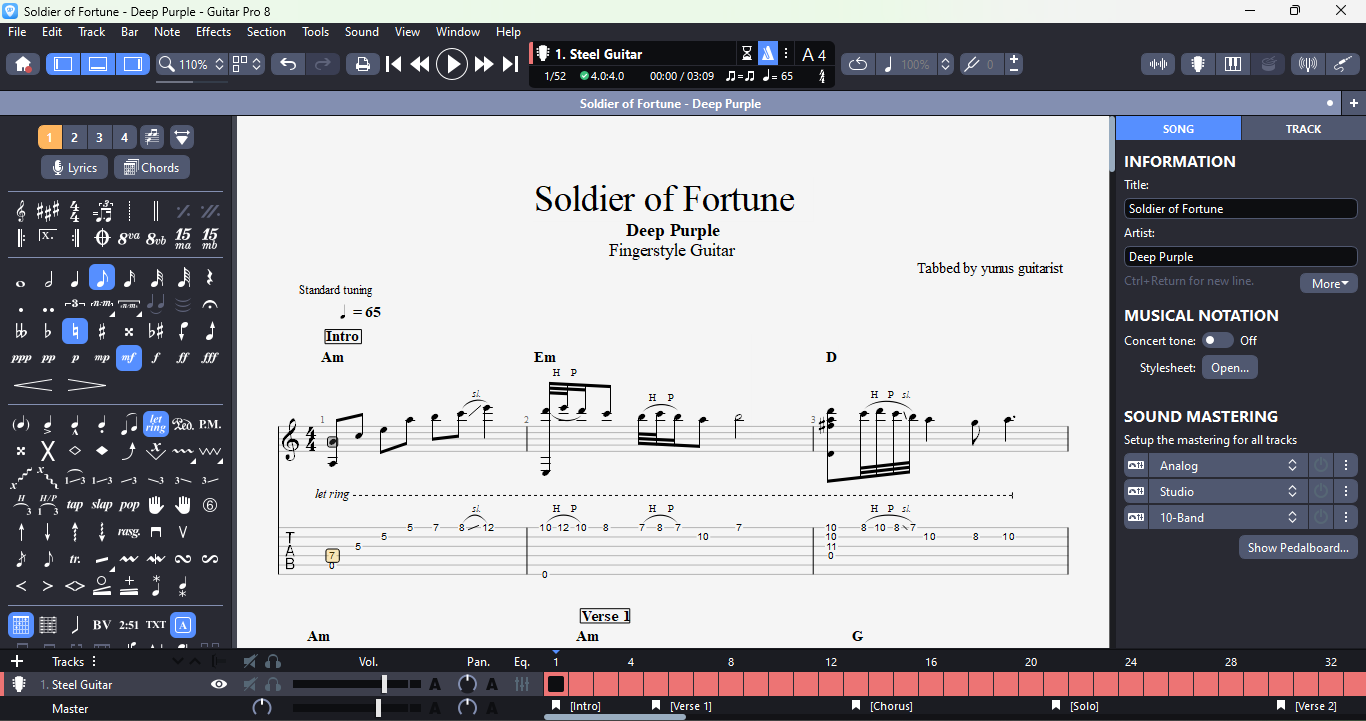Open the Section menu

click(266, 32)
